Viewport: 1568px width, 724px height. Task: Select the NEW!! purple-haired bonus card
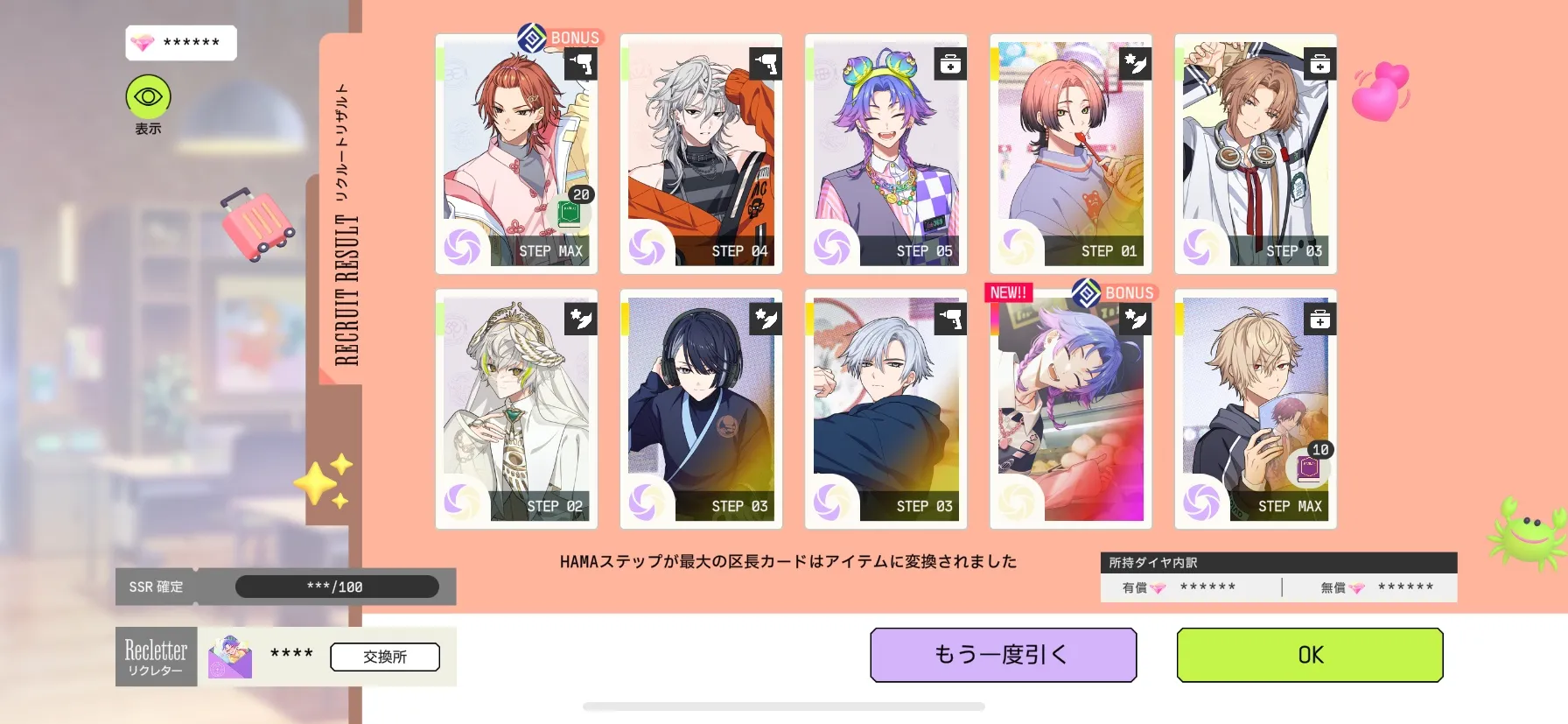click(x=1071, y=409)
